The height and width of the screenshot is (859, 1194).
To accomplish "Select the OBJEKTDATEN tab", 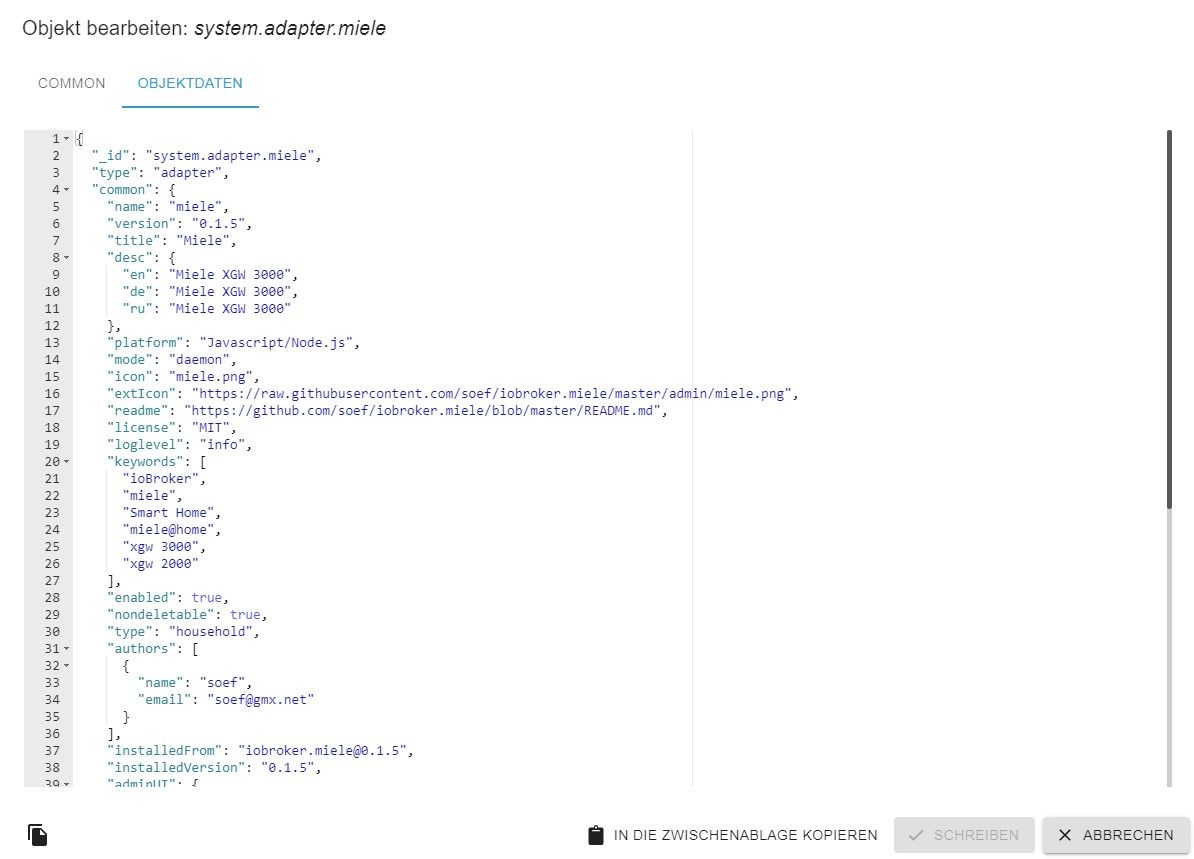I will 190,83.
